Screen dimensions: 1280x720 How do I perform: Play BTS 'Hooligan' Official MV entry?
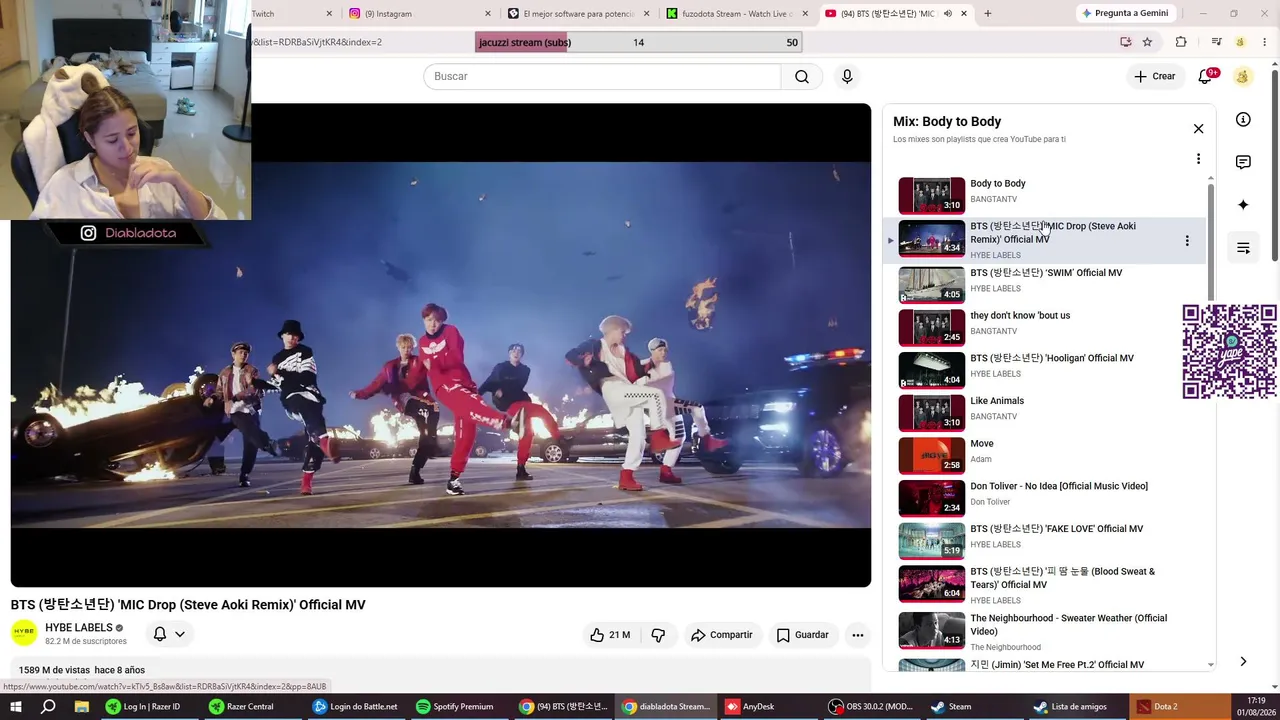pos(1043,370)
